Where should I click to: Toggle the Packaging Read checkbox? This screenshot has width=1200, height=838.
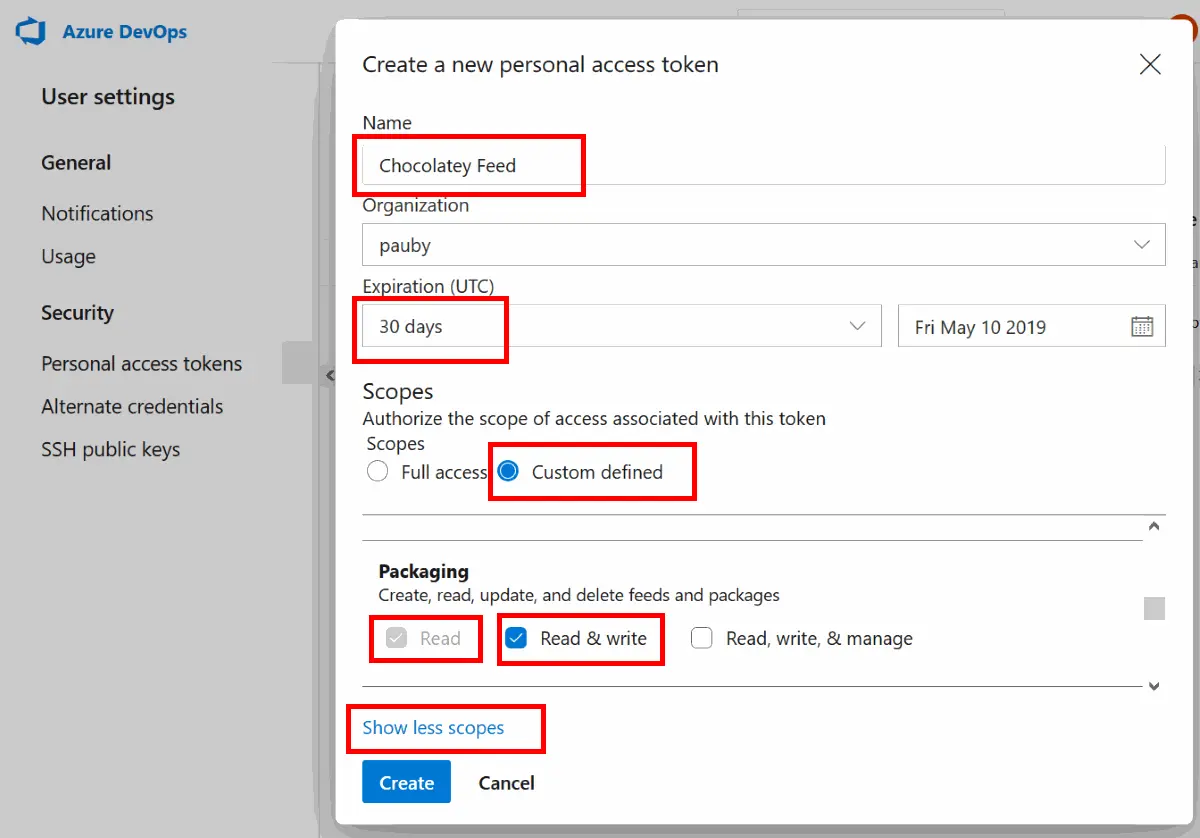[x=397, y=638]
